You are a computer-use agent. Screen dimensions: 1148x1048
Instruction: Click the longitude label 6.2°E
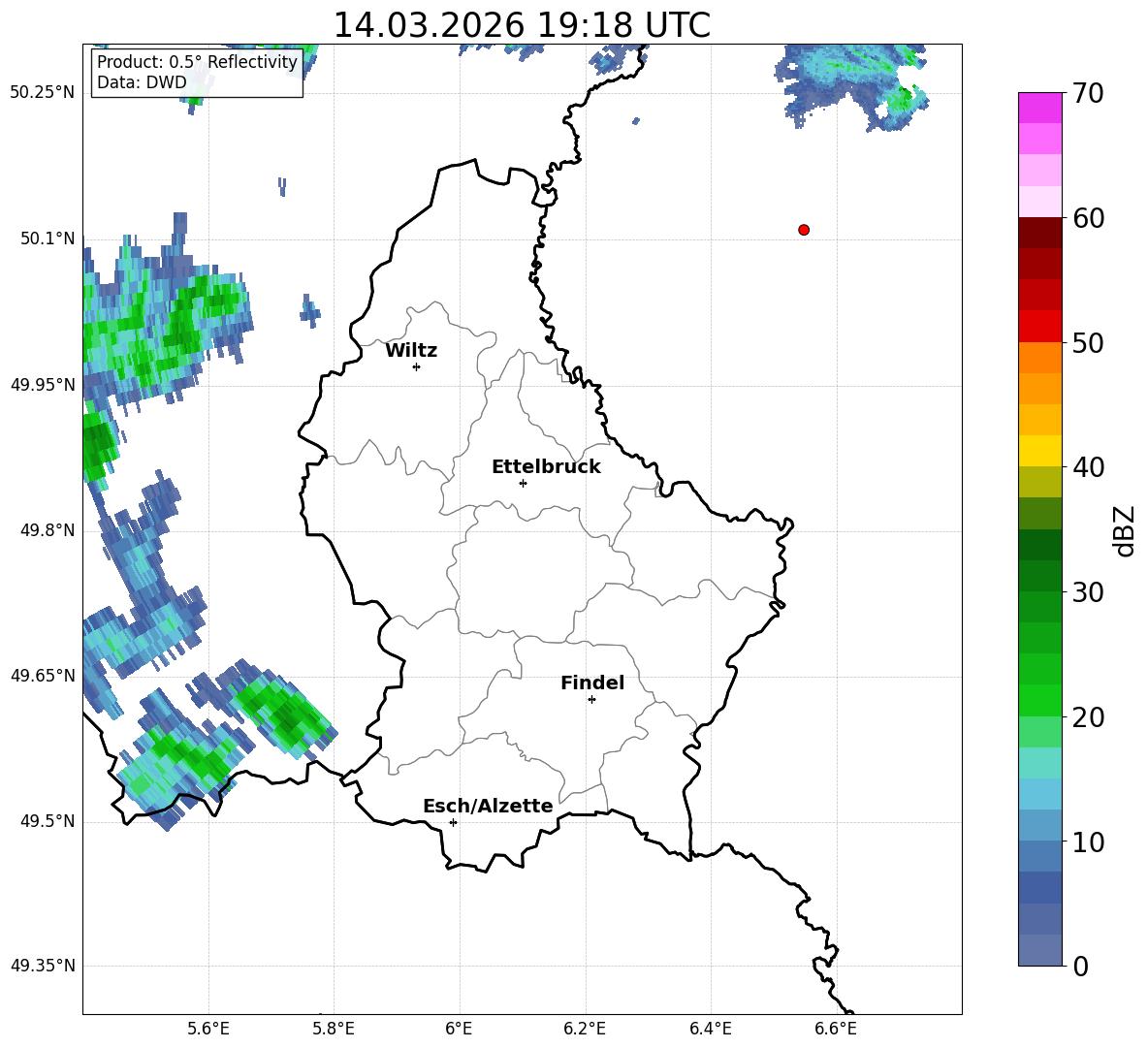[x=585, y=1029]
